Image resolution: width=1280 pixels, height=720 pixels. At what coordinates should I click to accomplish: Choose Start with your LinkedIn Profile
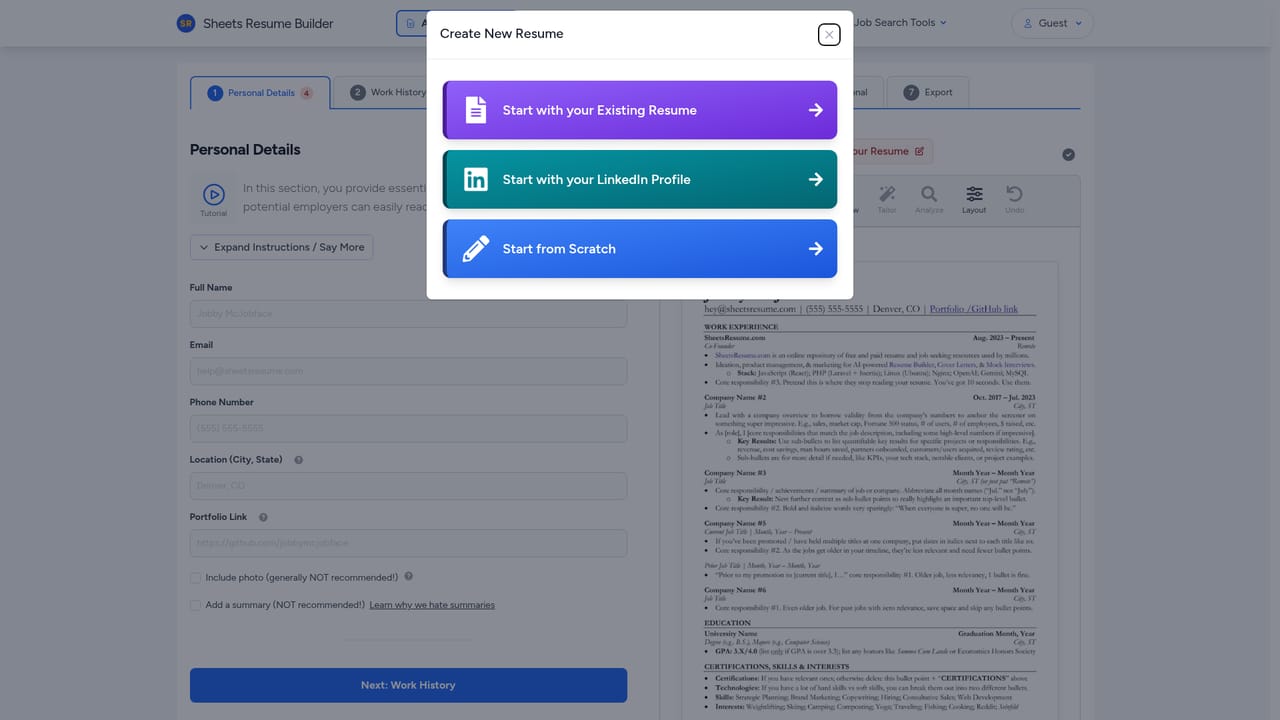[x=640, y=179]
